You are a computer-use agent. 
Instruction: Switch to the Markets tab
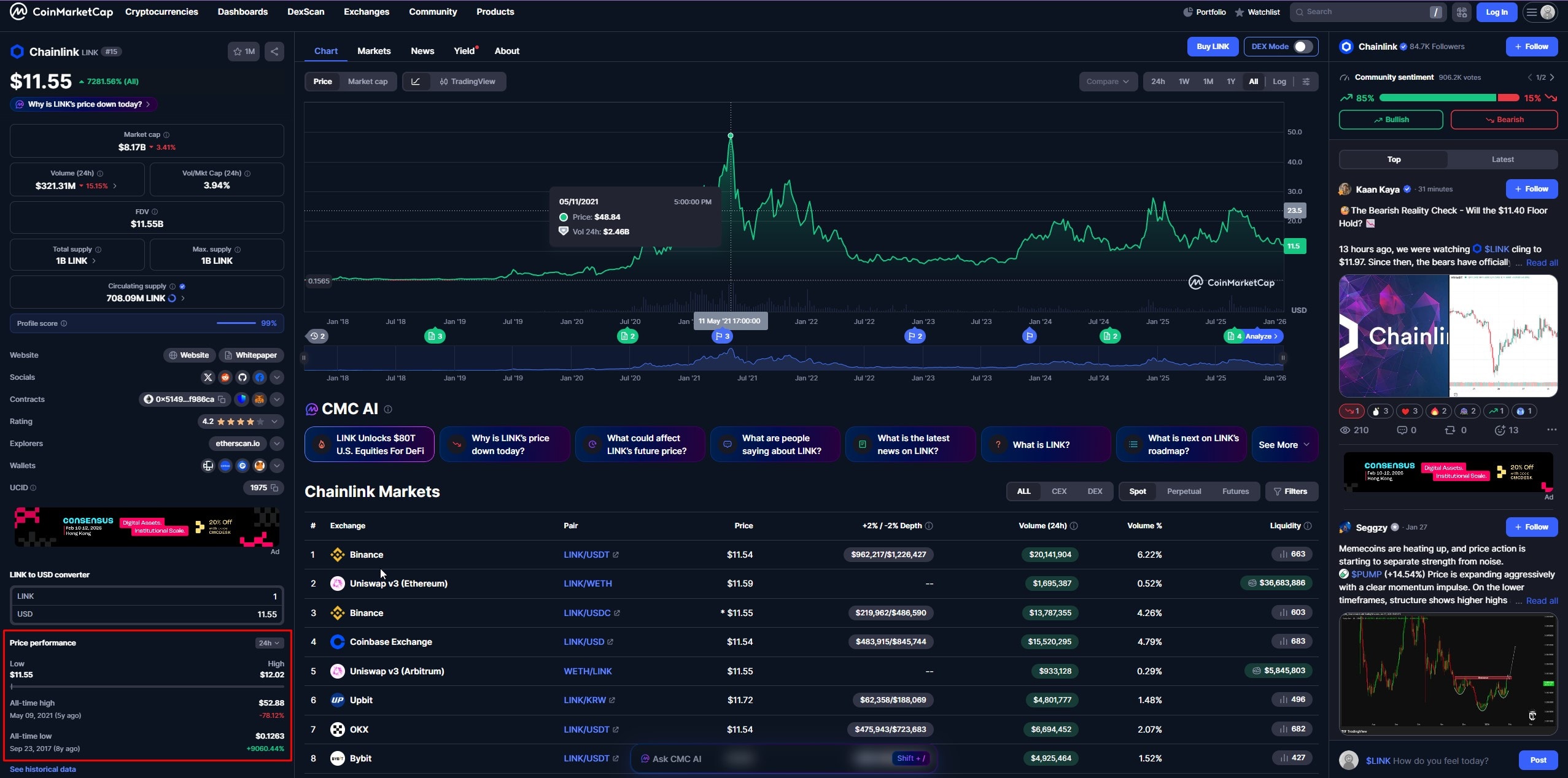tap(373, 51)
